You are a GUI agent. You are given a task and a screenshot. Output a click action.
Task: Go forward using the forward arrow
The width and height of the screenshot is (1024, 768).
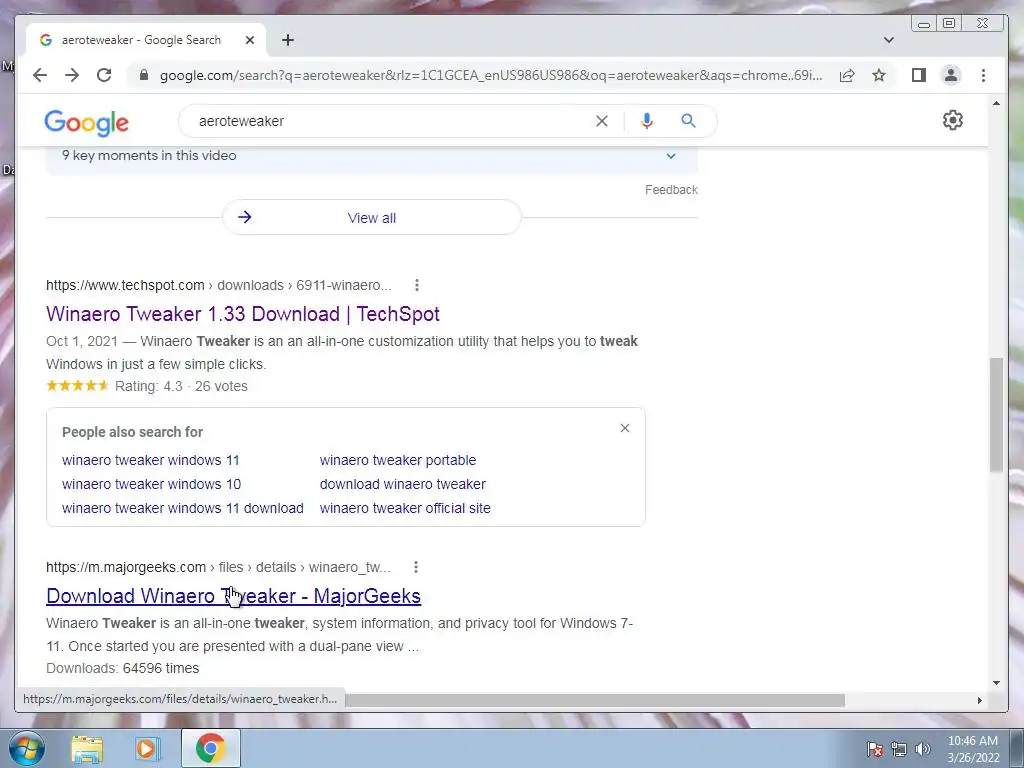[72, 75]
